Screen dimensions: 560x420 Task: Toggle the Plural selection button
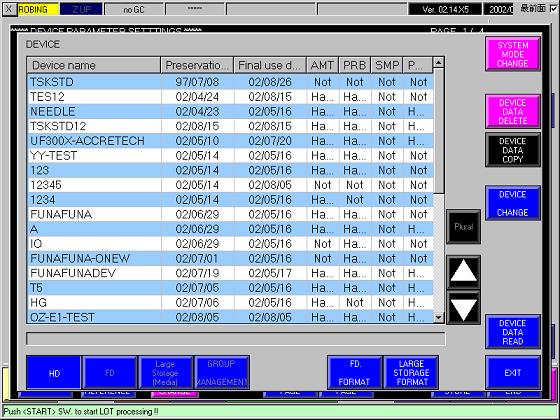[x=463, y=227]
